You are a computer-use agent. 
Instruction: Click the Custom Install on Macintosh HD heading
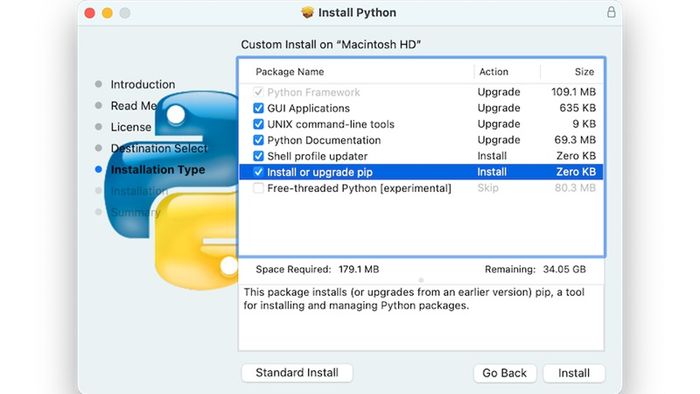pos(331,45)
